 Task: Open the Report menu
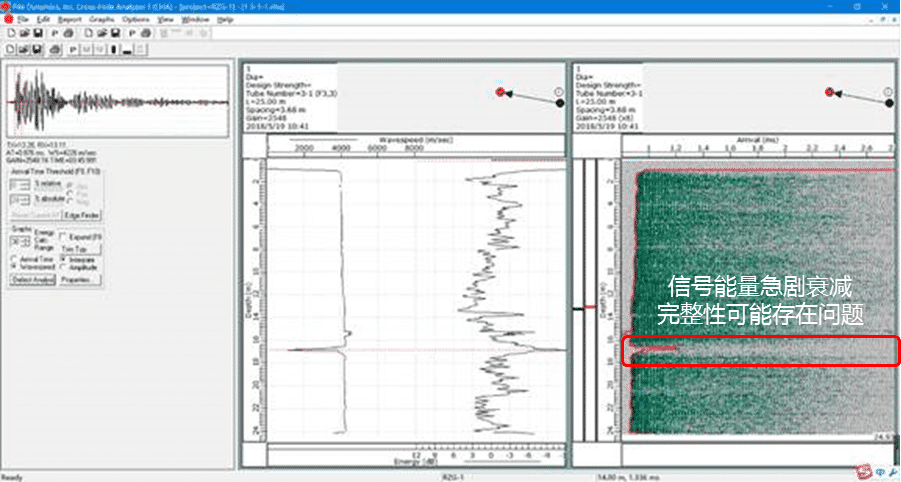(71, 19)
